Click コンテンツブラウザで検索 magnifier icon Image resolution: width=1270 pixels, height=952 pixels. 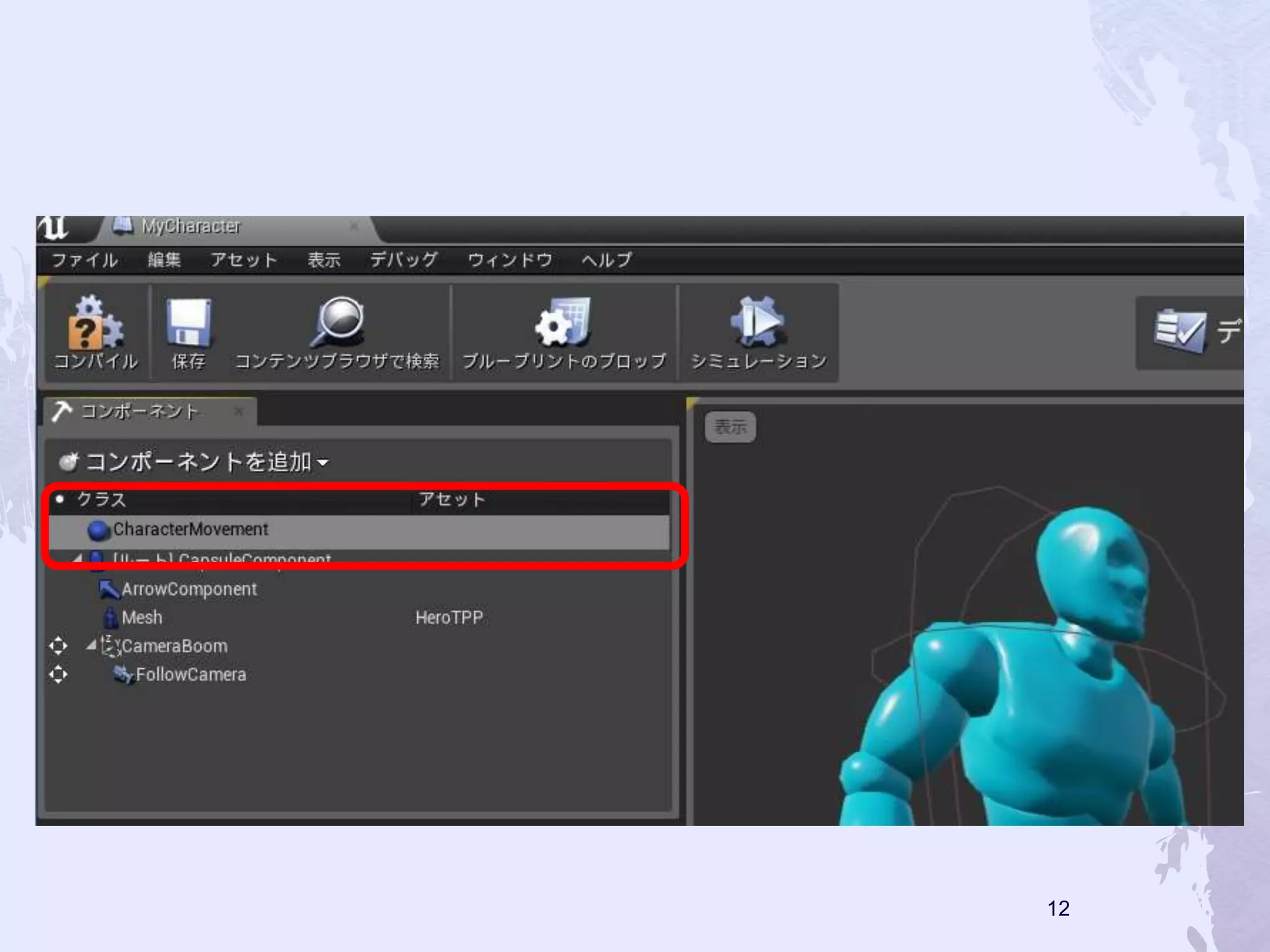[337, 322]
